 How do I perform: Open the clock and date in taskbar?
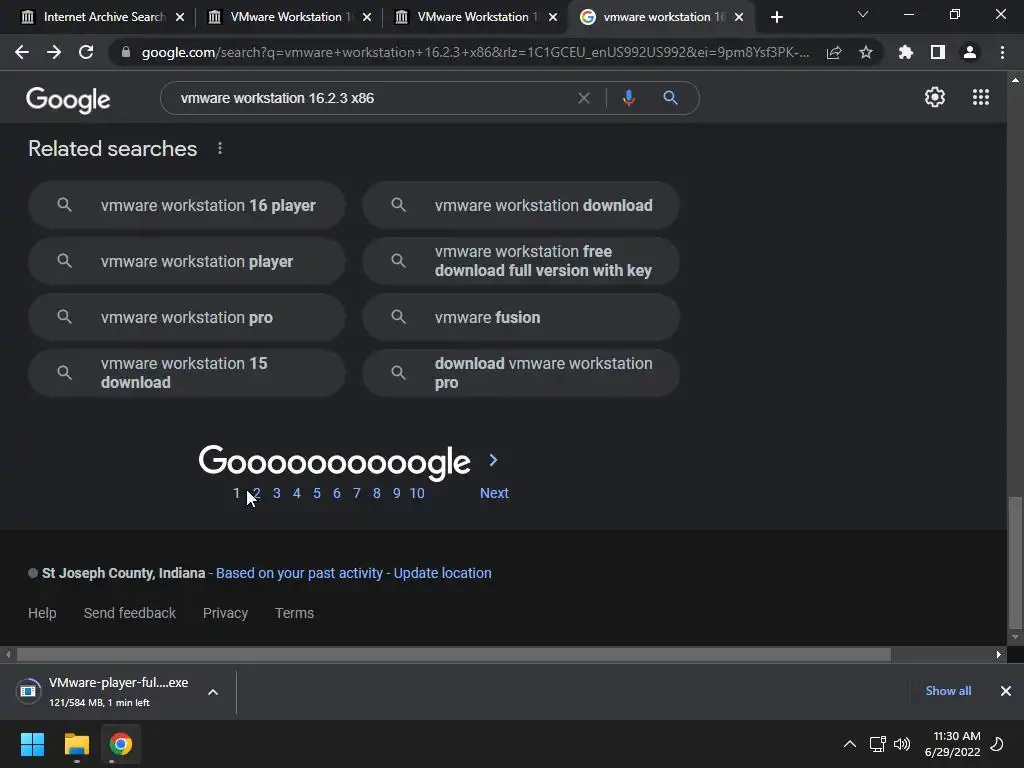952,744
